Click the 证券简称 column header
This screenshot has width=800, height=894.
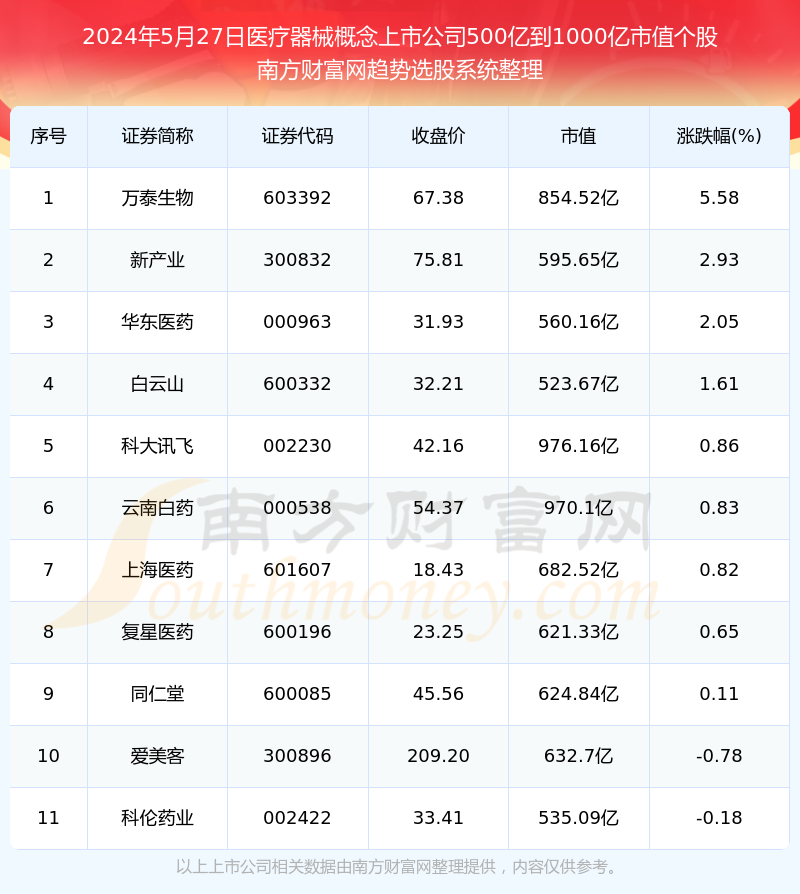coord(157,136)
